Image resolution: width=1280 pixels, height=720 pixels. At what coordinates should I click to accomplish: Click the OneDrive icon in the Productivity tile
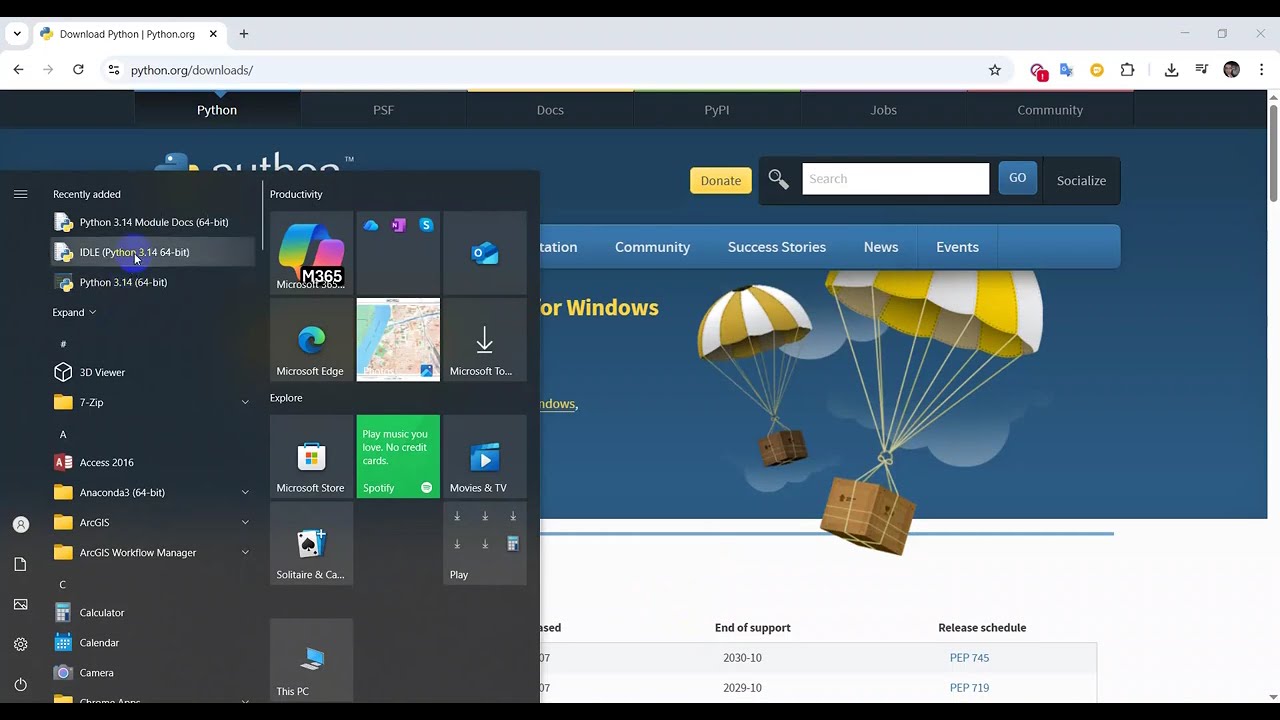[x=371, y=225]
